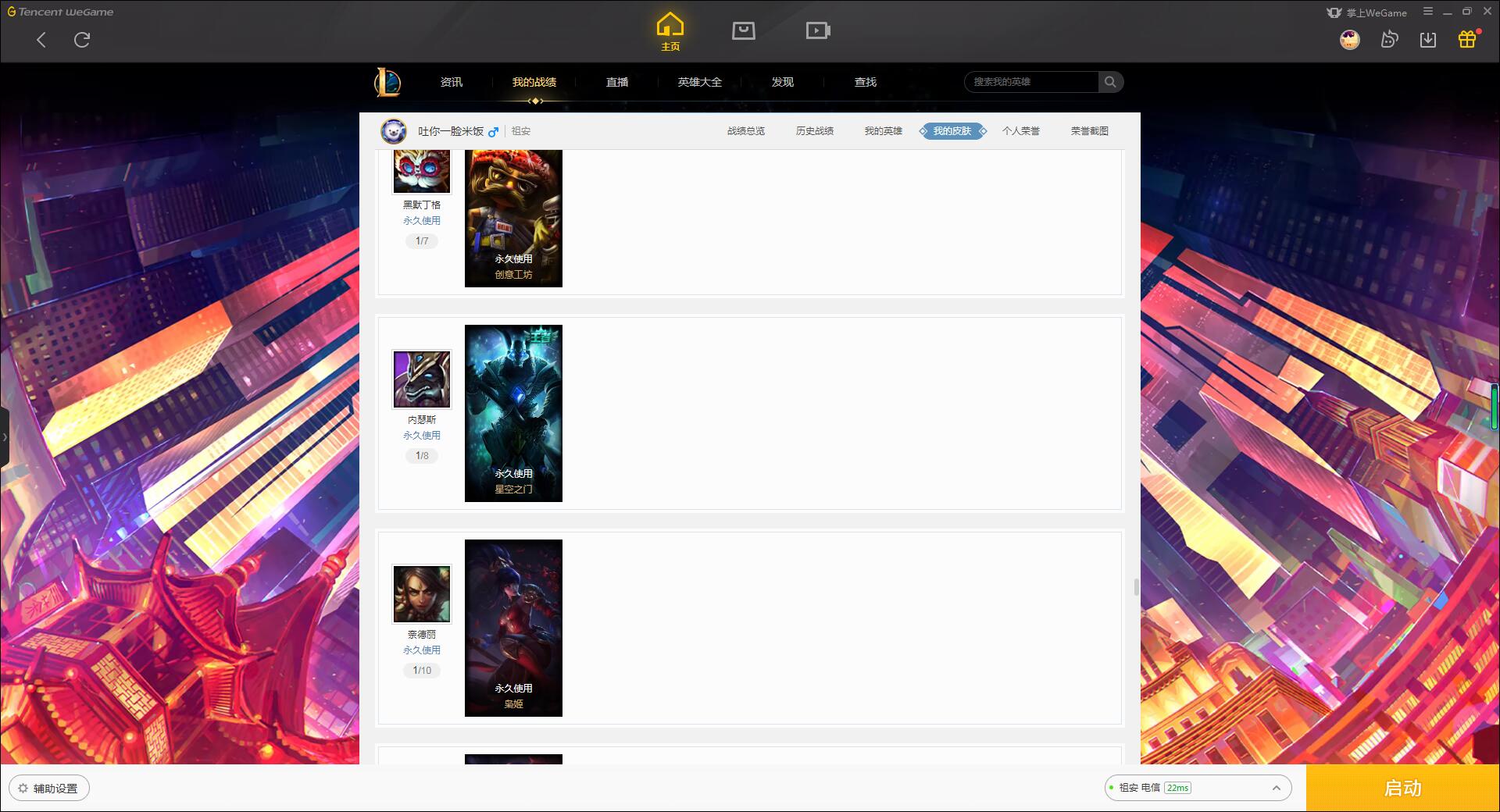The height and width of the screenshot is (812, 1500).
Task: Open the 我的战绩 tab
Action: pyautogui.click(x=534, y=82)
